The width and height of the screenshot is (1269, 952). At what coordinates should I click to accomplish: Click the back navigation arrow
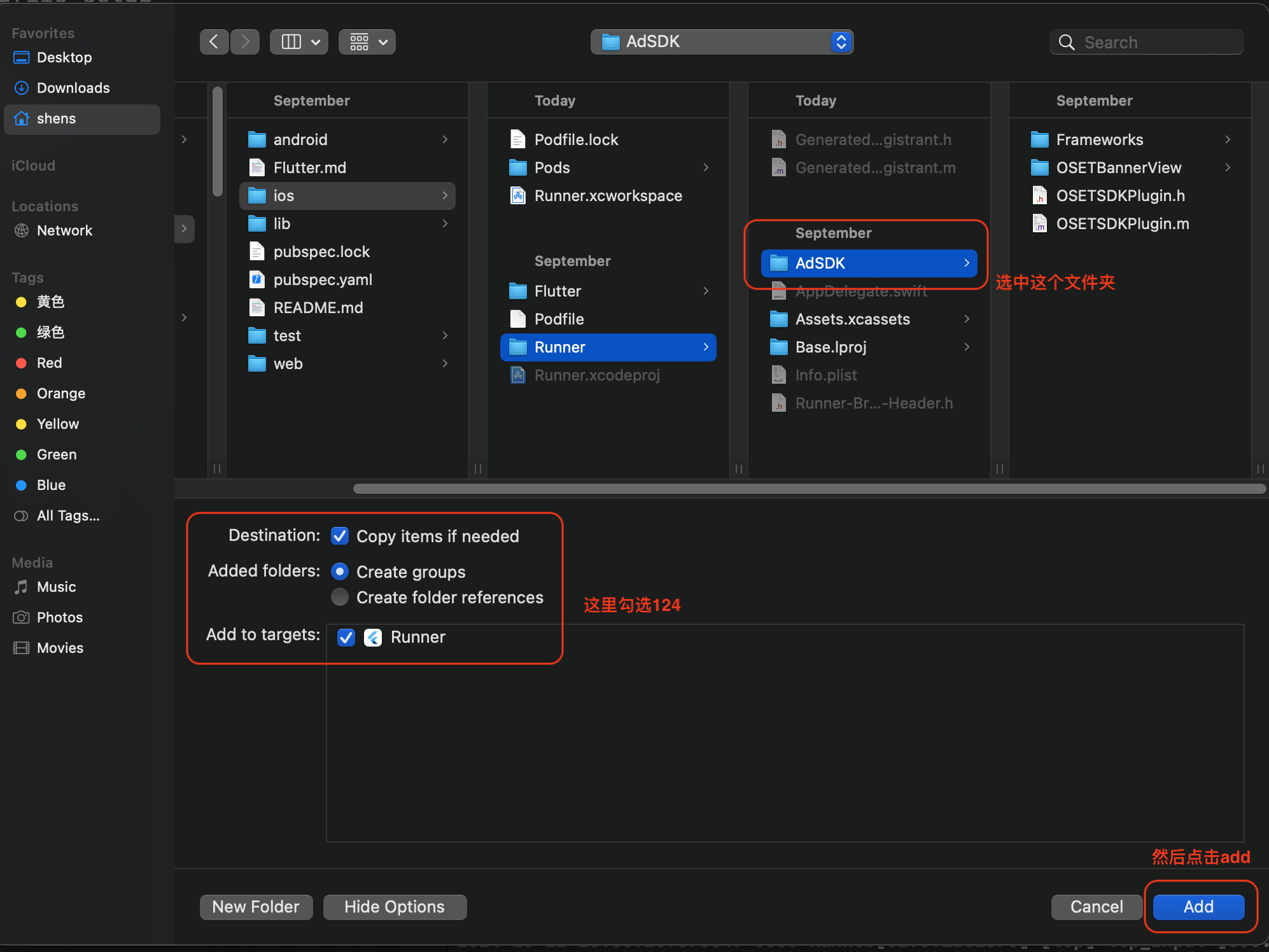click(x=214, y=42)
